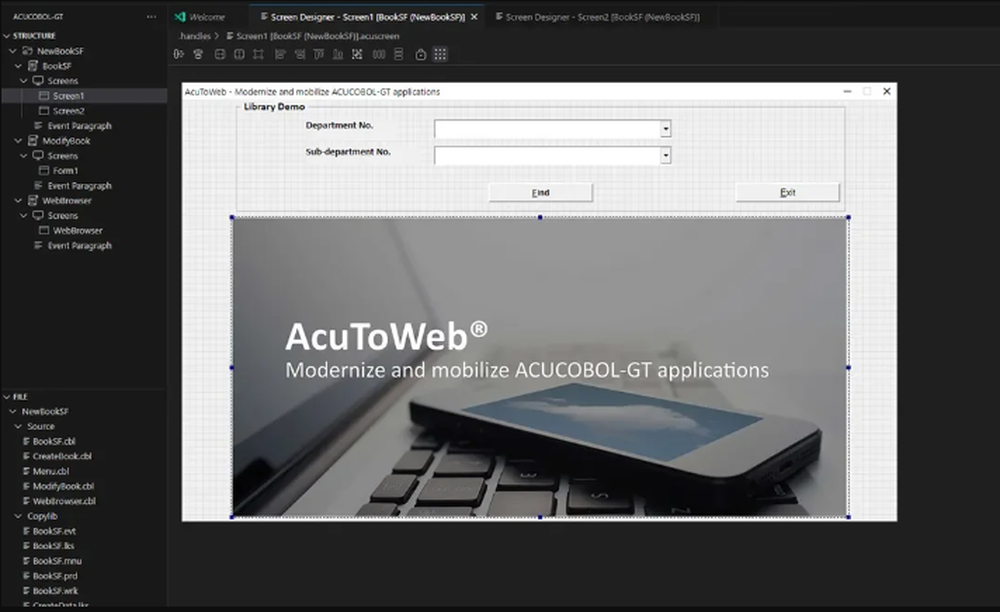Collapse the Copylib folder
1000x612 pixels.
(18, 516)
